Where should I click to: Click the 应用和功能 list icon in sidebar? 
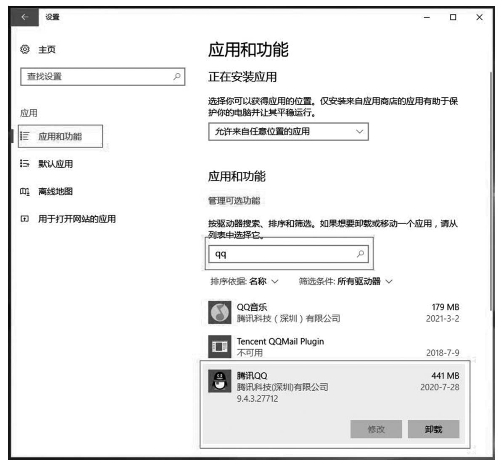[x=25, y=136]
